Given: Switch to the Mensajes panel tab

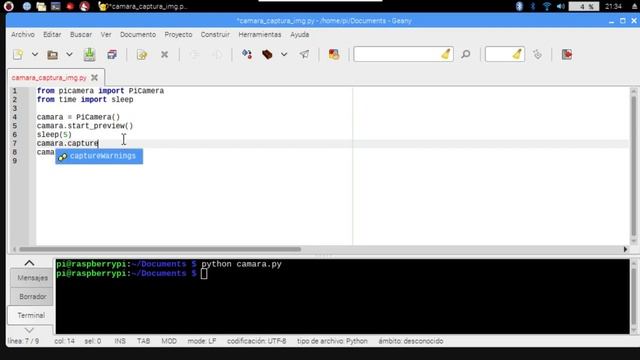Looking at the screenshot, I should click(32, 278).
